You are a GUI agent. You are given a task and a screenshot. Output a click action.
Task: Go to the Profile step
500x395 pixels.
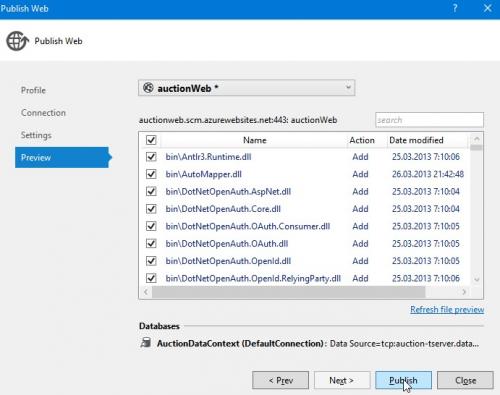coord(33,90)
